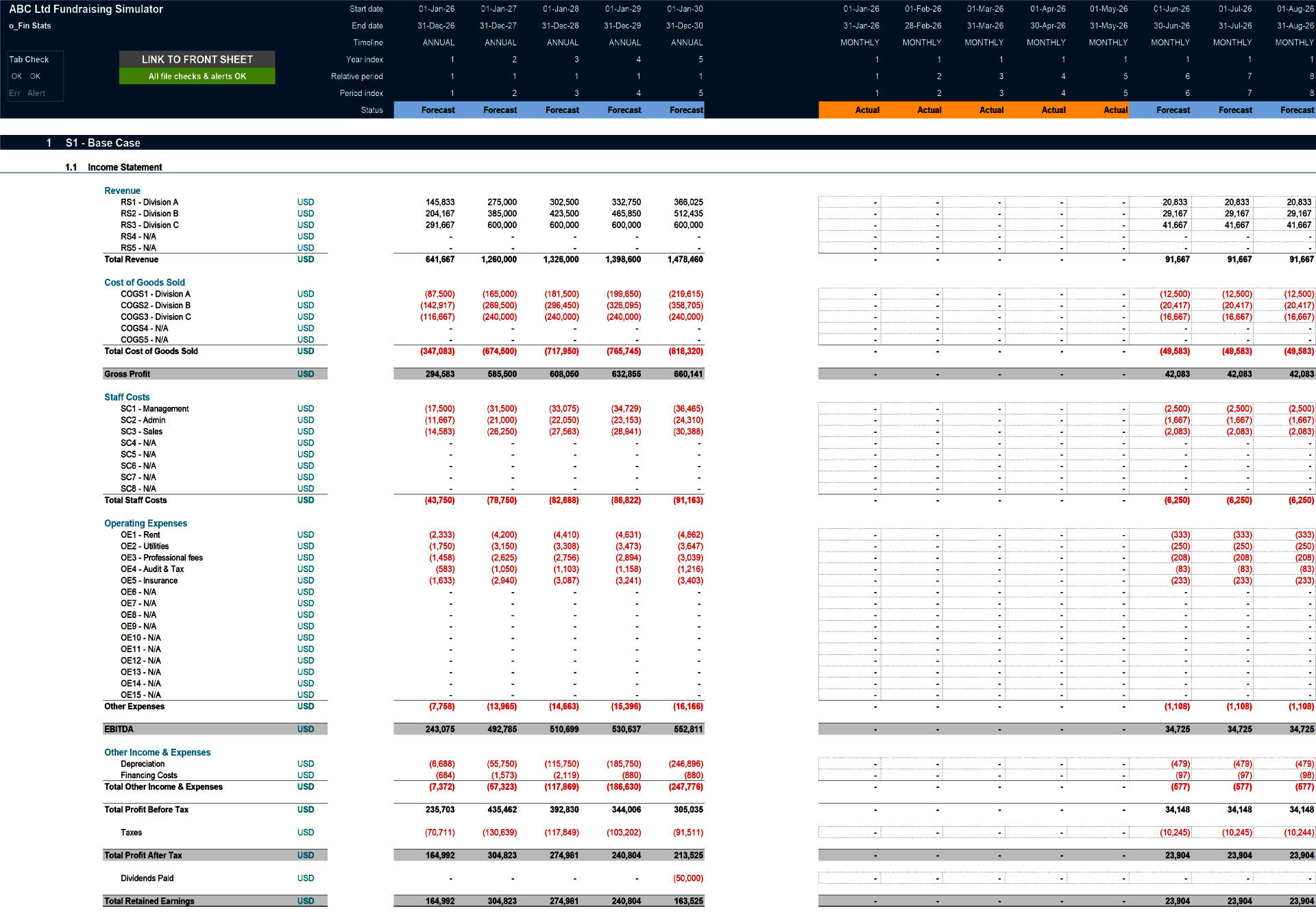Select COGS1 - Division A label

pyautogui.click(x=156, y=294)
